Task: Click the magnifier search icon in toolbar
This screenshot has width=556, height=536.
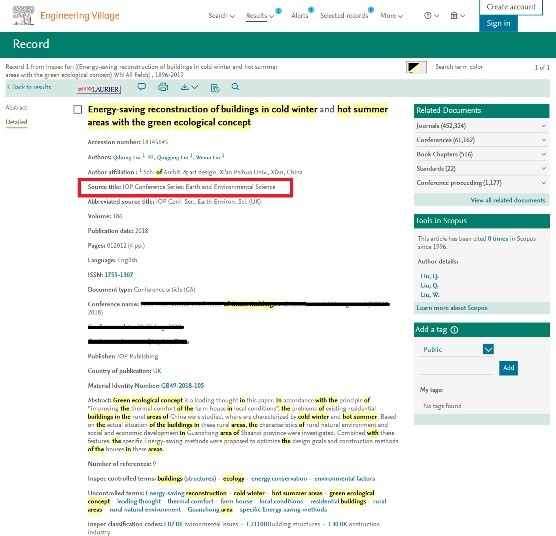Action: click(x=235, y=87)
